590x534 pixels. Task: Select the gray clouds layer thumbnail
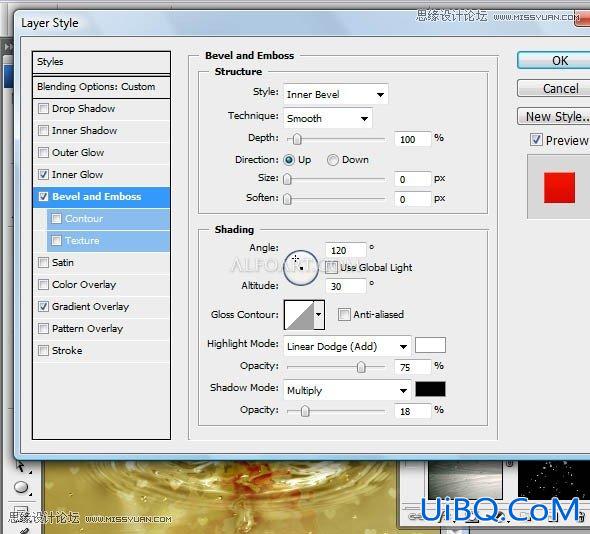click(x=465, y=479)
